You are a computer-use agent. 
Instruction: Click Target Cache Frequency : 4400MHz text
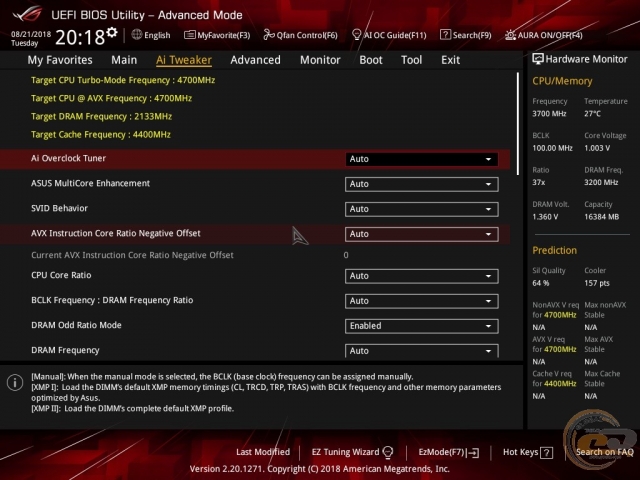point(101,135)
